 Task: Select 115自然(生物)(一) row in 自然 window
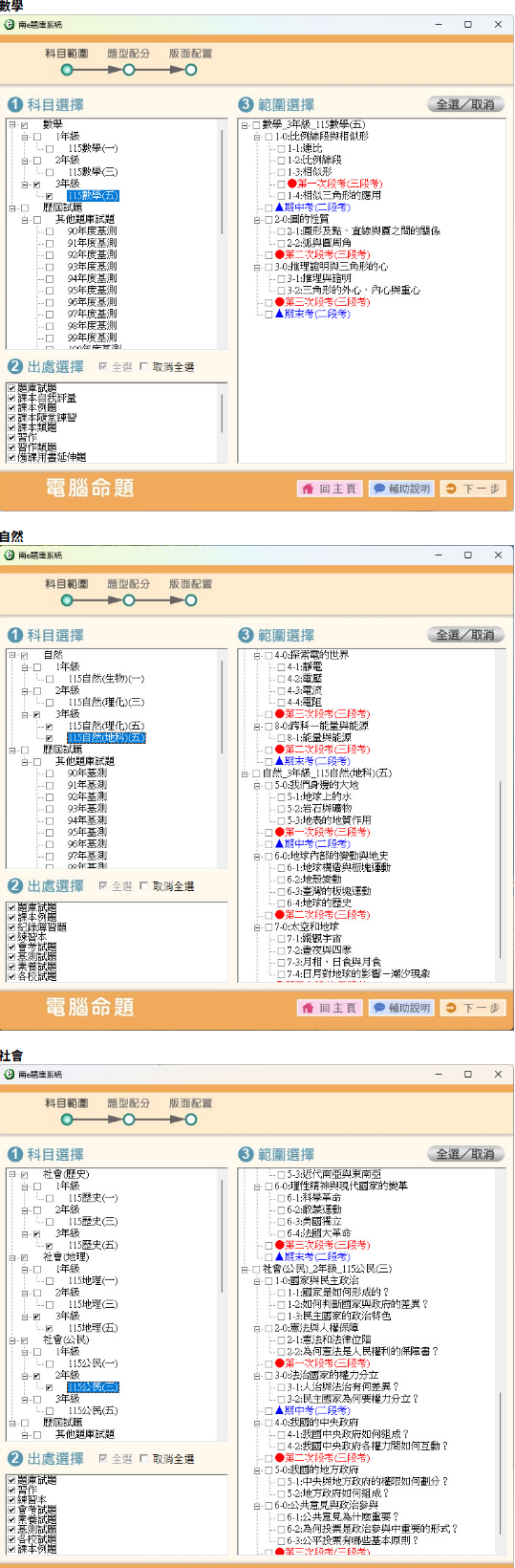click(106, 679)
